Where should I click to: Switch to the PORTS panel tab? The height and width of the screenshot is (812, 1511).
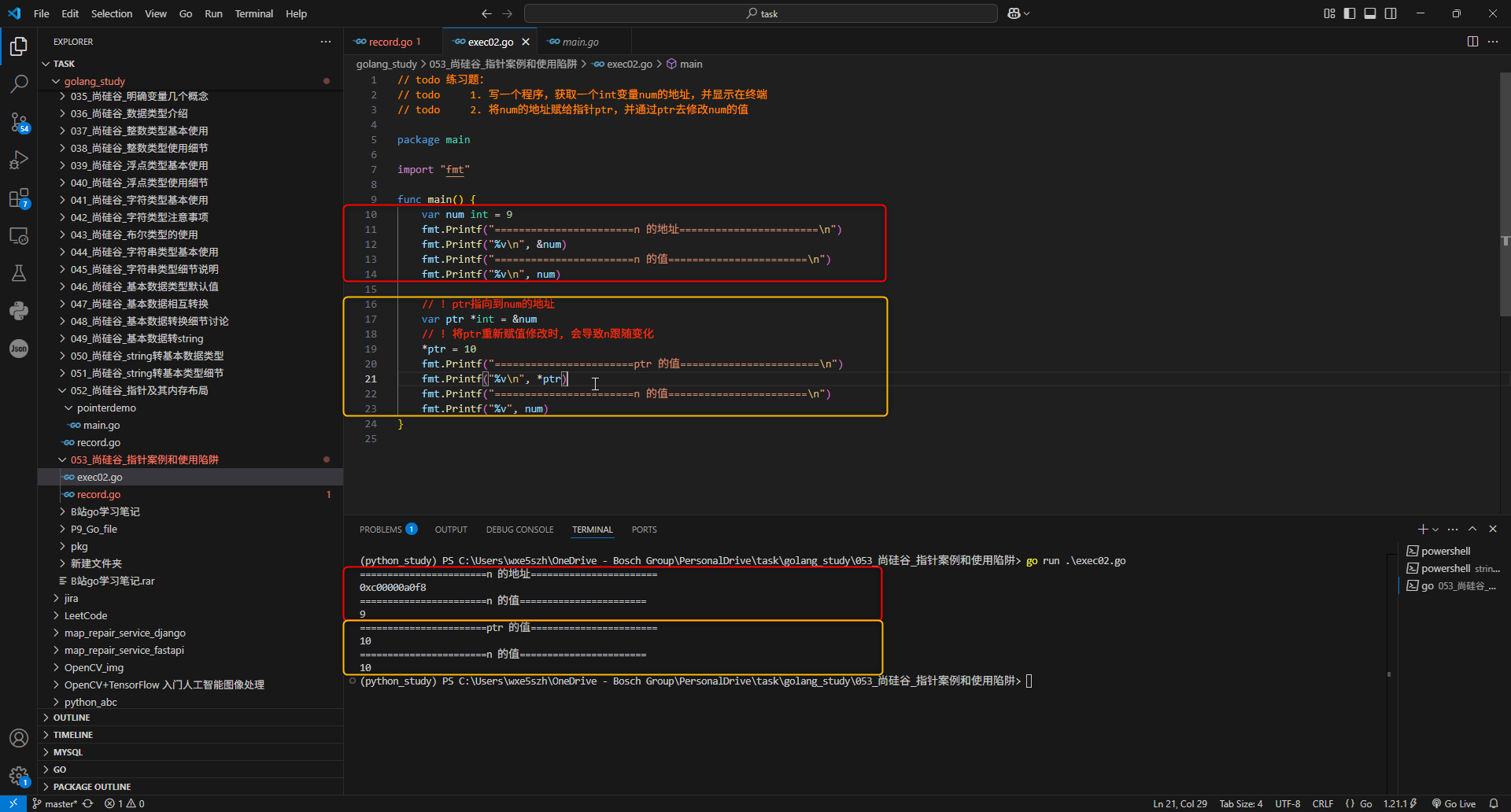[644, 530]
